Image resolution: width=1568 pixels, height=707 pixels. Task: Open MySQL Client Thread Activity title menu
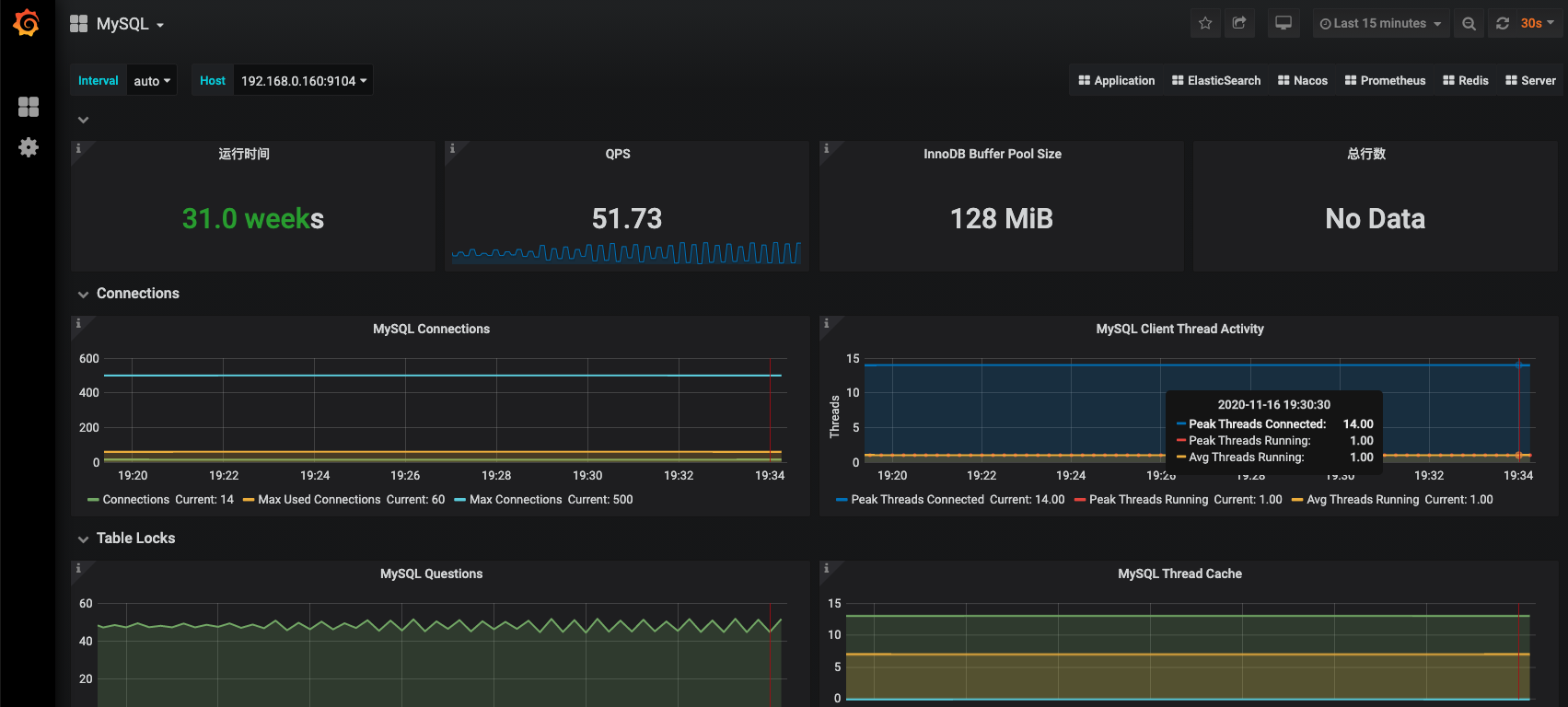click(1179, 329)
